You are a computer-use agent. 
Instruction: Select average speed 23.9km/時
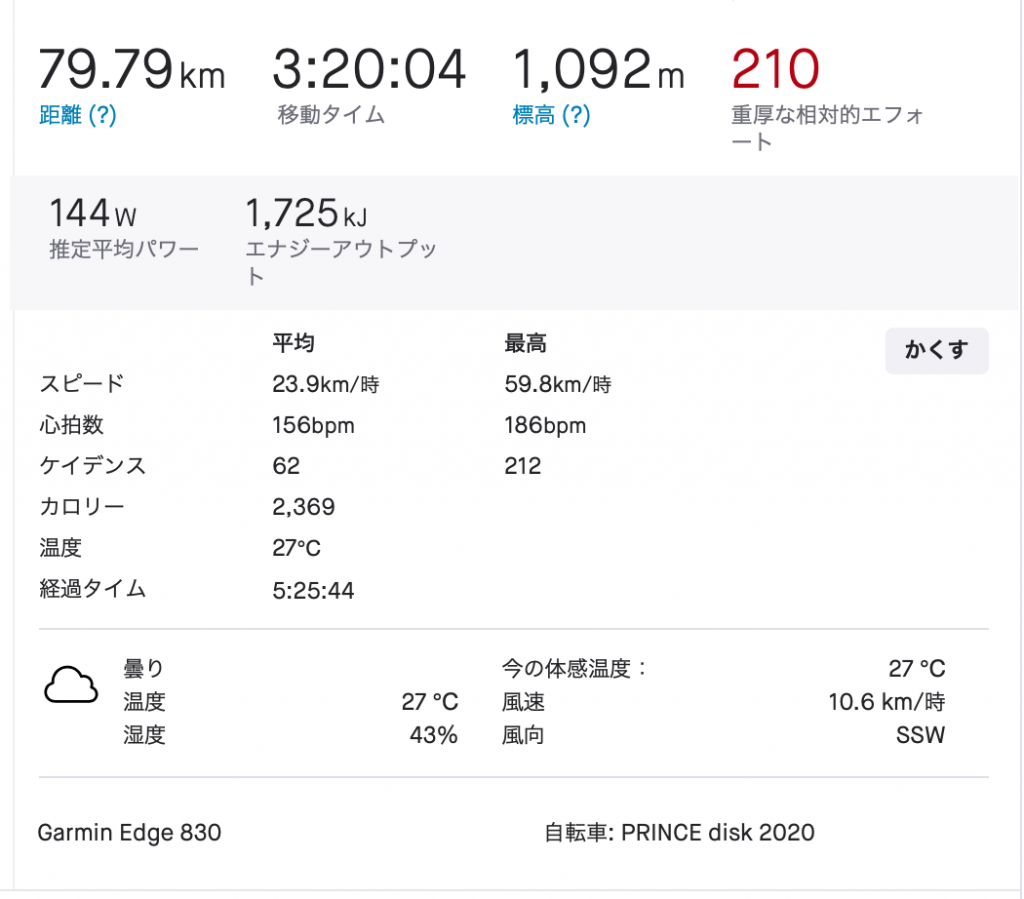326,385
